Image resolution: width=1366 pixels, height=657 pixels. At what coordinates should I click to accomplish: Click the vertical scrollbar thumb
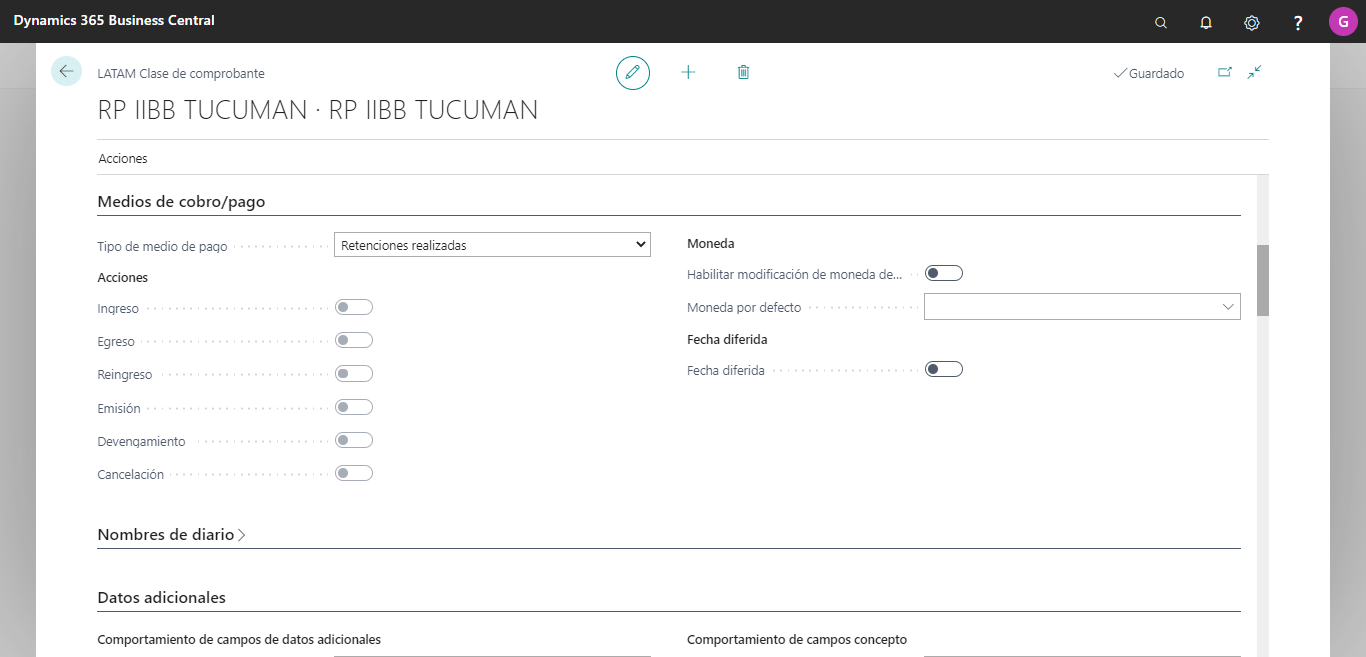[x=1262, y=280]
